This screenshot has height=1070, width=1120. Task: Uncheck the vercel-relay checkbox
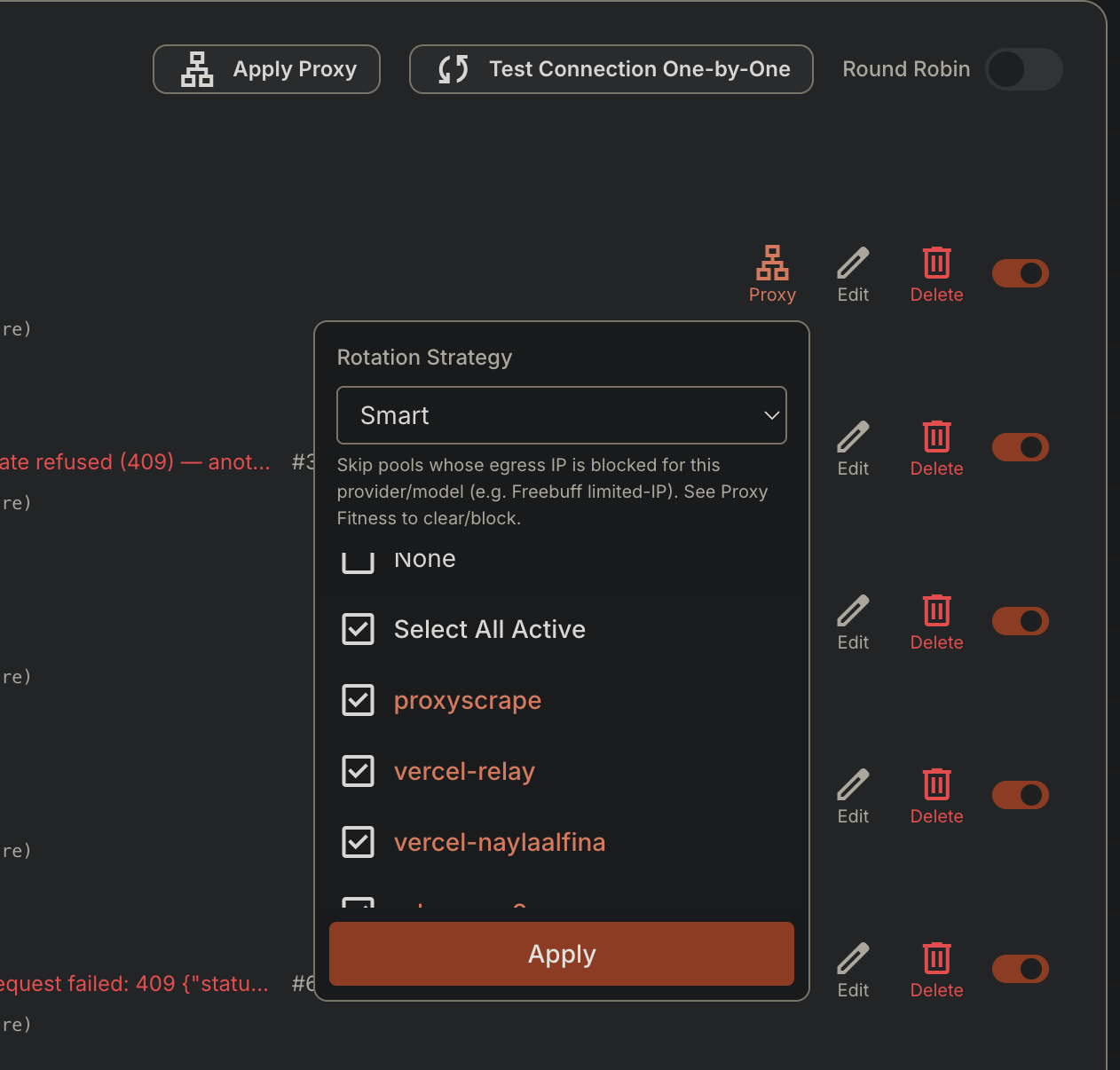tap(359, 771)
